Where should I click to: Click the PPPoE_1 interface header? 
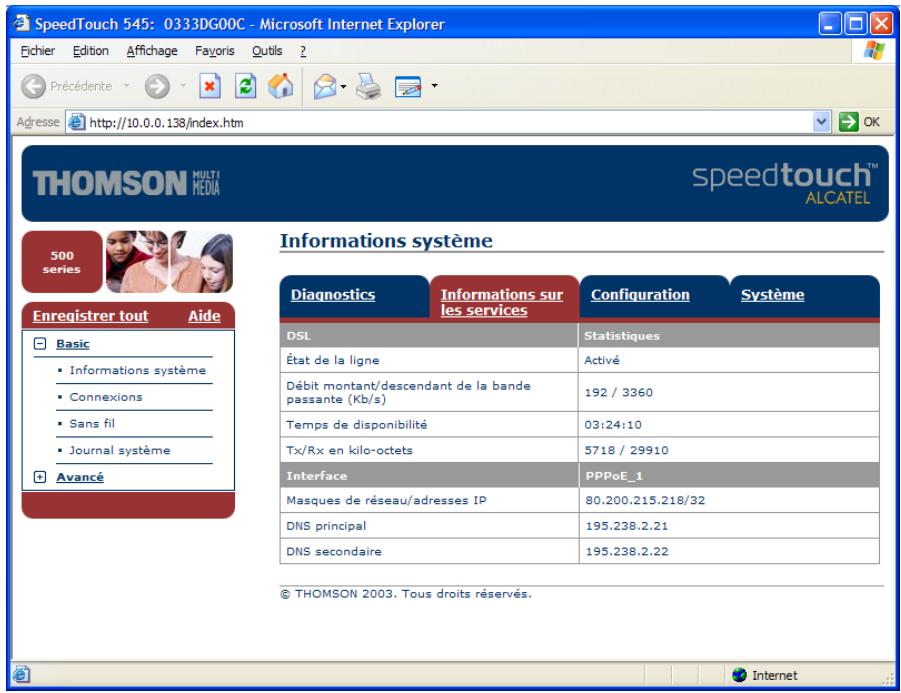point(614,476)
